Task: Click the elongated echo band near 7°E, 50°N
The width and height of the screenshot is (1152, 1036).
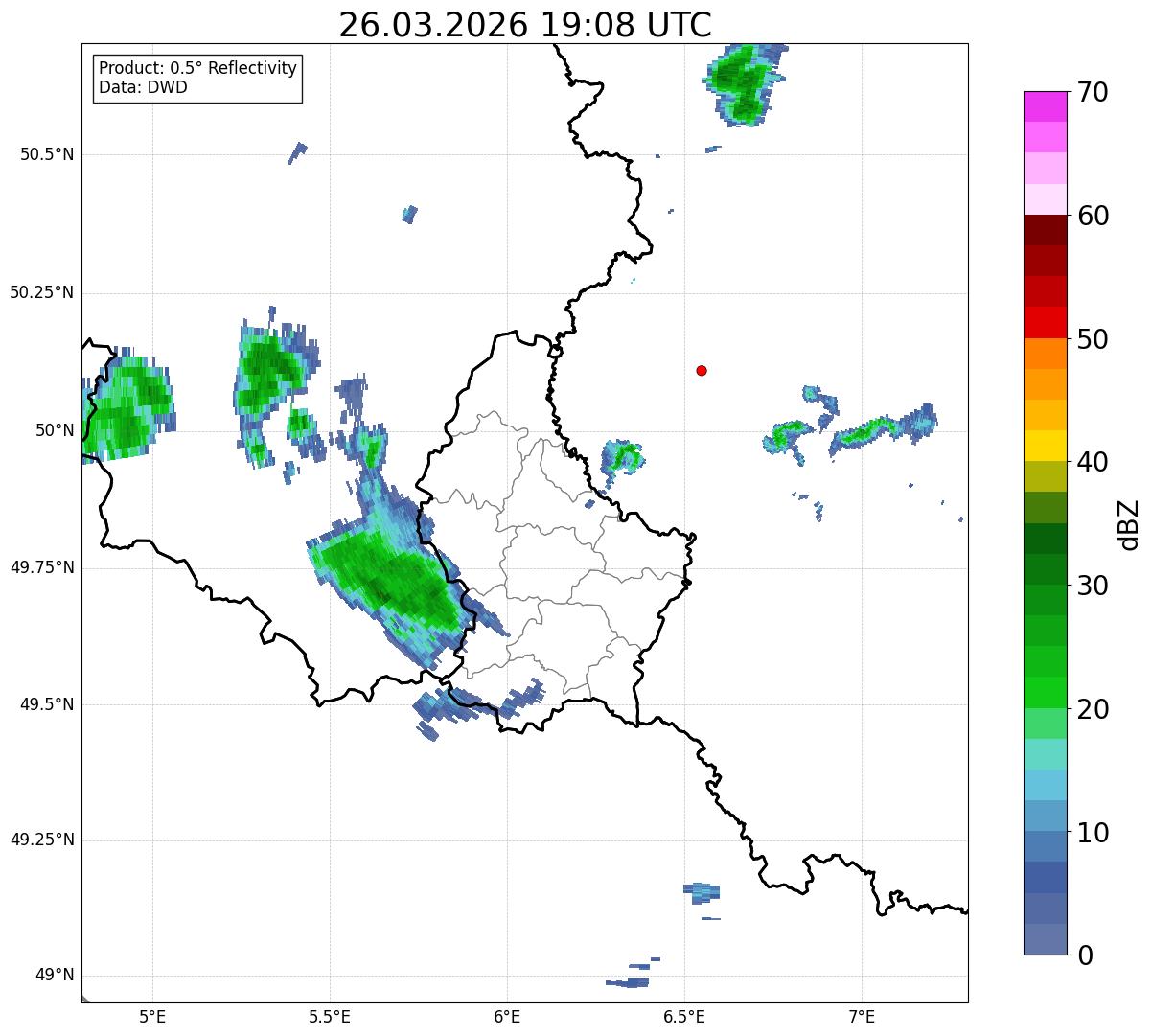Action: tap(882, 428)
